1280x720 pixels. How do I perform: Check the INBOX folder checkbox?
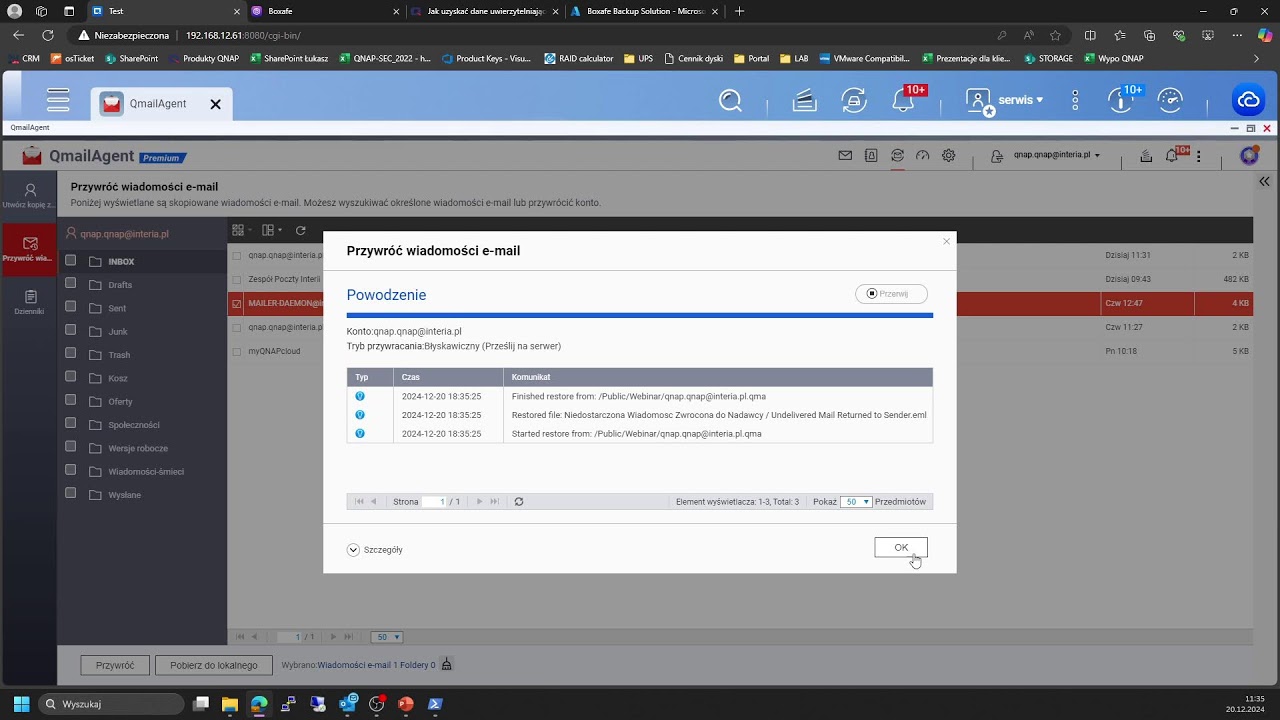point(71,261)
